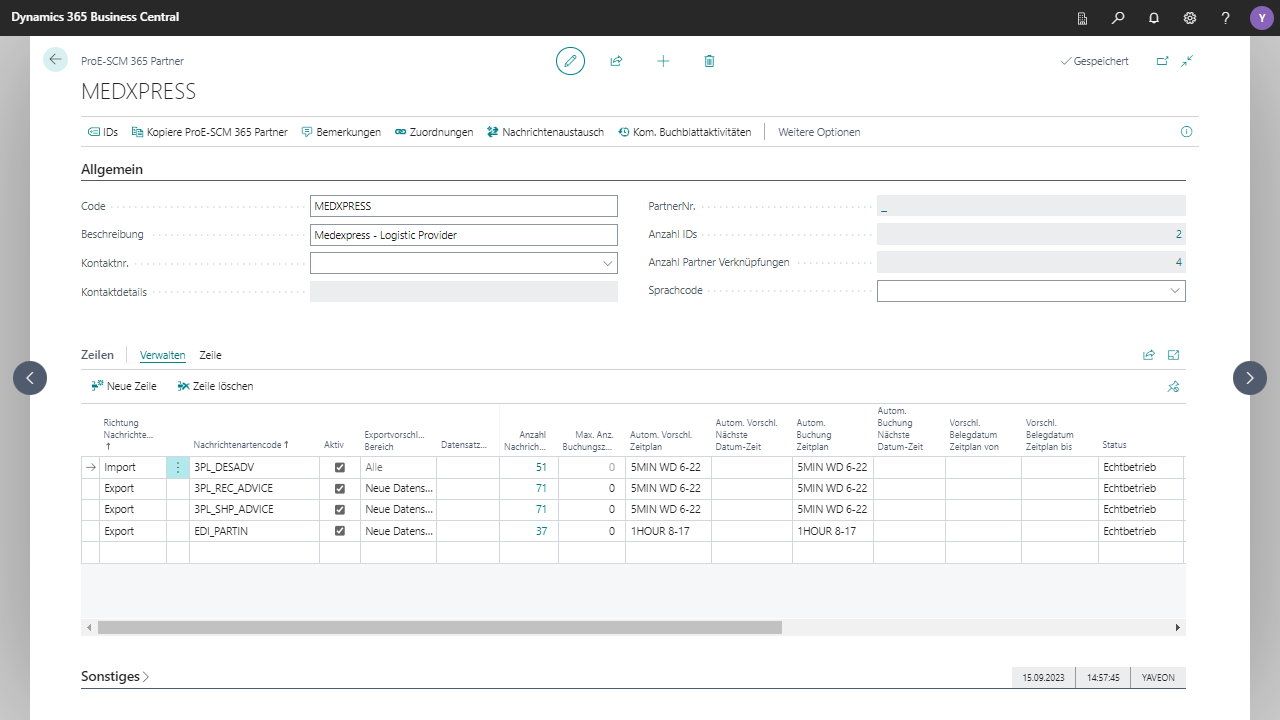Image resolution: width=1280 pixels, height=720 pixels.
Task: Go back using the back arrow
Action: click(55, 60)
